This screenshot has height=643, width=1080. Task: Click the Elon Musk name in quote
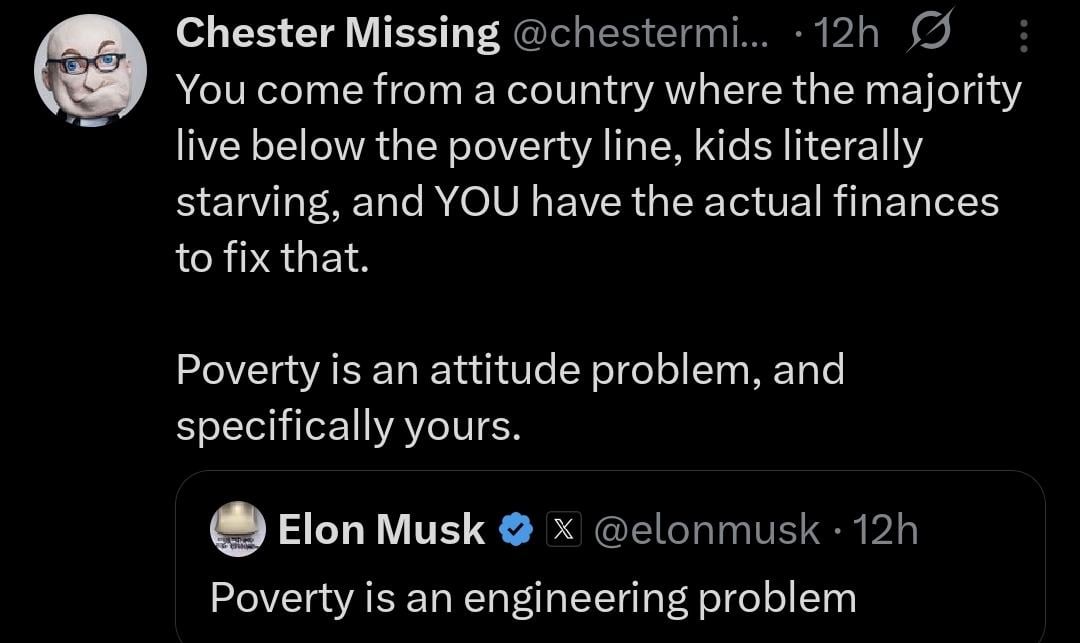[x=381, y=529]
